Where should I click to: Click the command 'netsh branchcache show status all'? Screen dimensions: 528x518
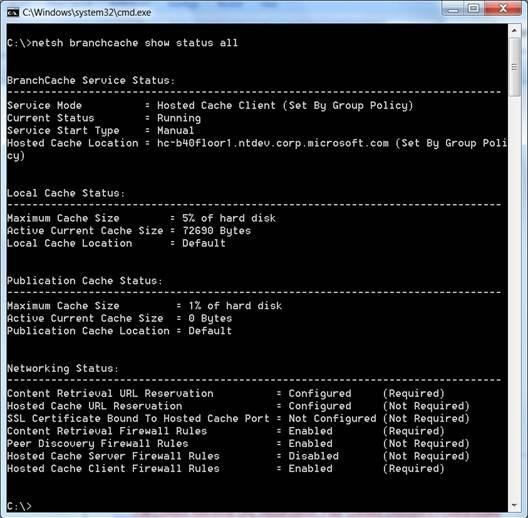tap(135, 43)
